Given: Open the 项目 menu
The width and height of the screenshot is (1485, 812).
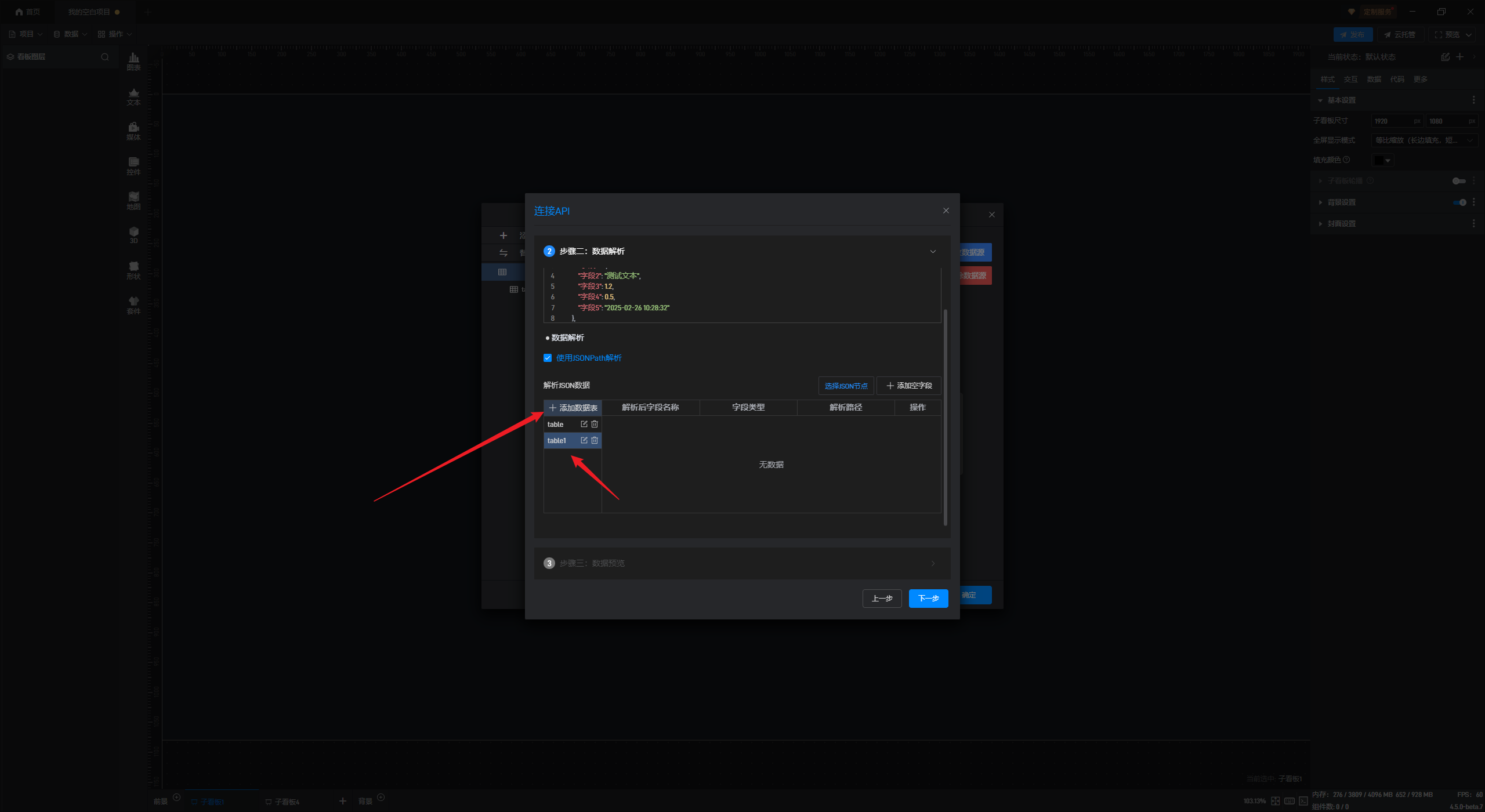Looking at the screenshot, I should [26, 34].
